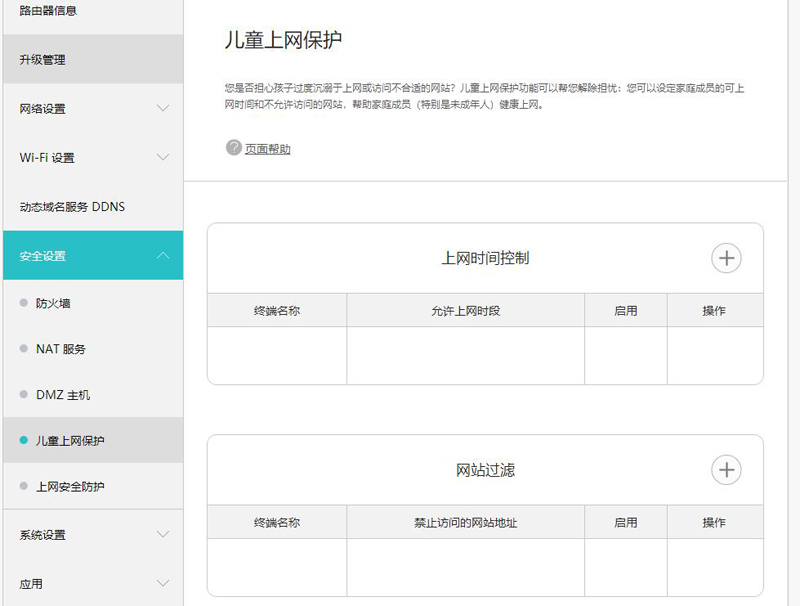Click the bullet icon beside DMZ 主机
Image resolution: width=800 pixels, height=606 pixels.
click(x=22, y=394)
